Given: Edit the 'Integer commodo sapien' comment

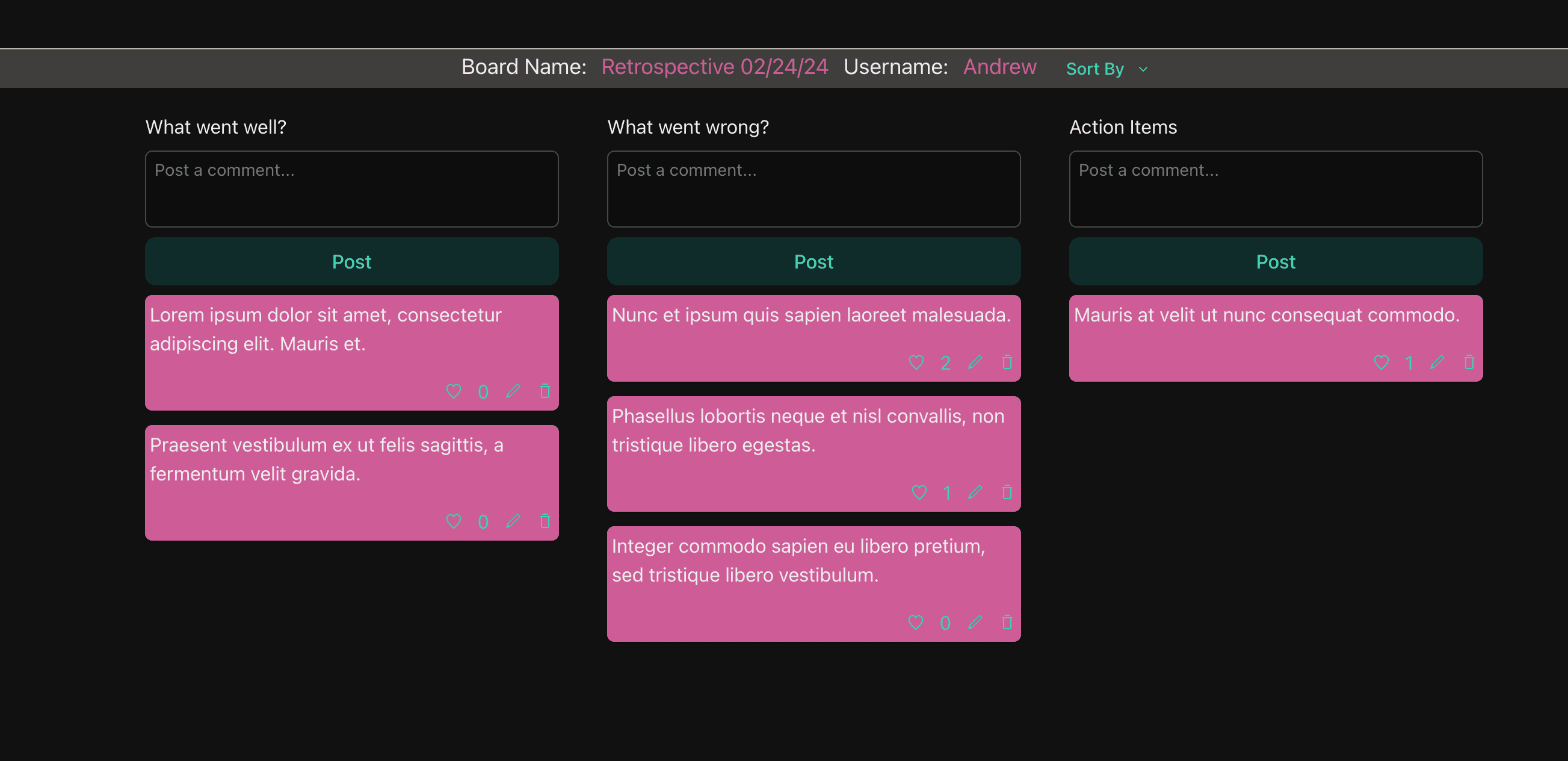Looking at the screenshot, I should click(x=975, y=622).
